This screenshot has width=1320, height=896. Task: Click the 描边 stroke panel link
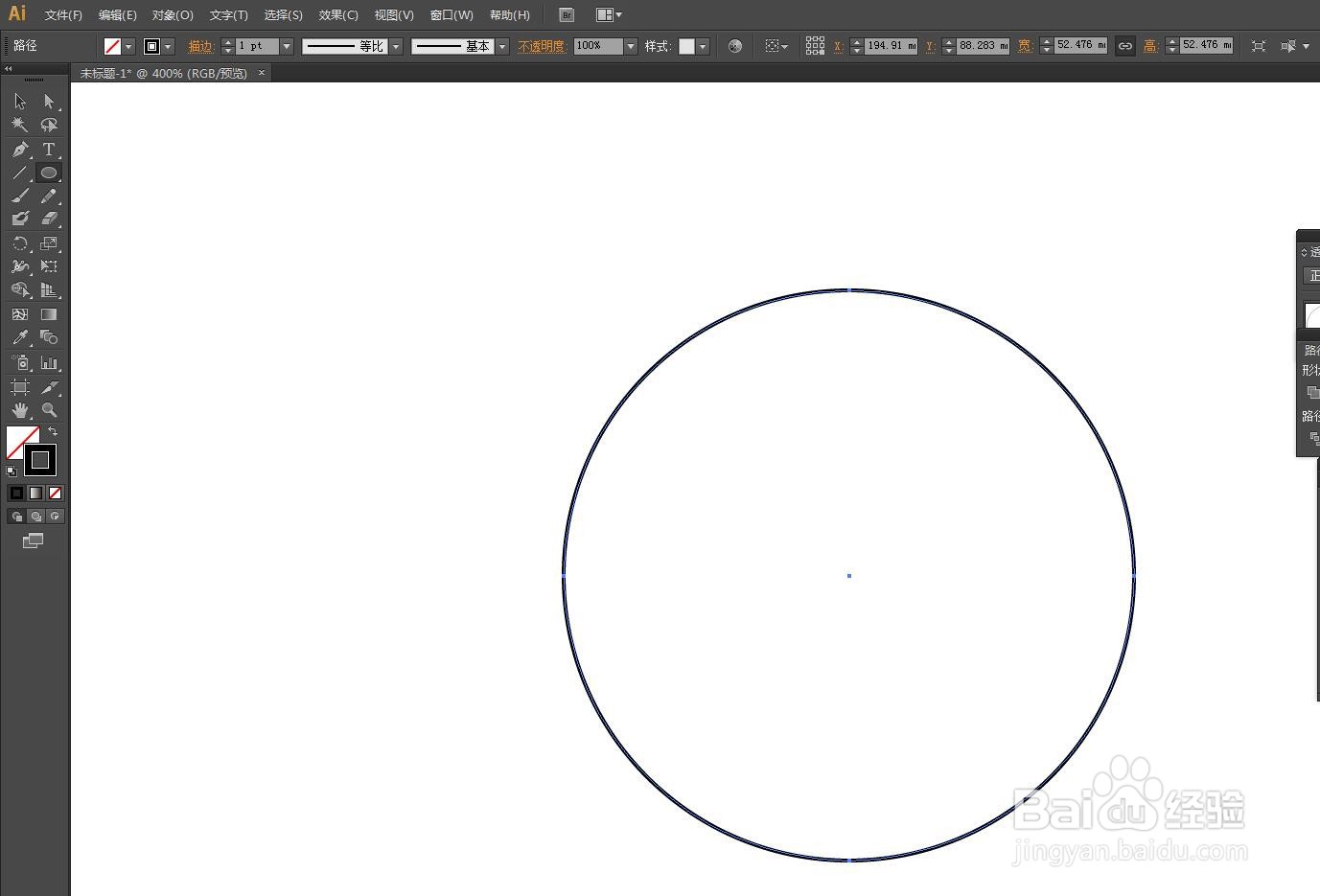[201, 46]
